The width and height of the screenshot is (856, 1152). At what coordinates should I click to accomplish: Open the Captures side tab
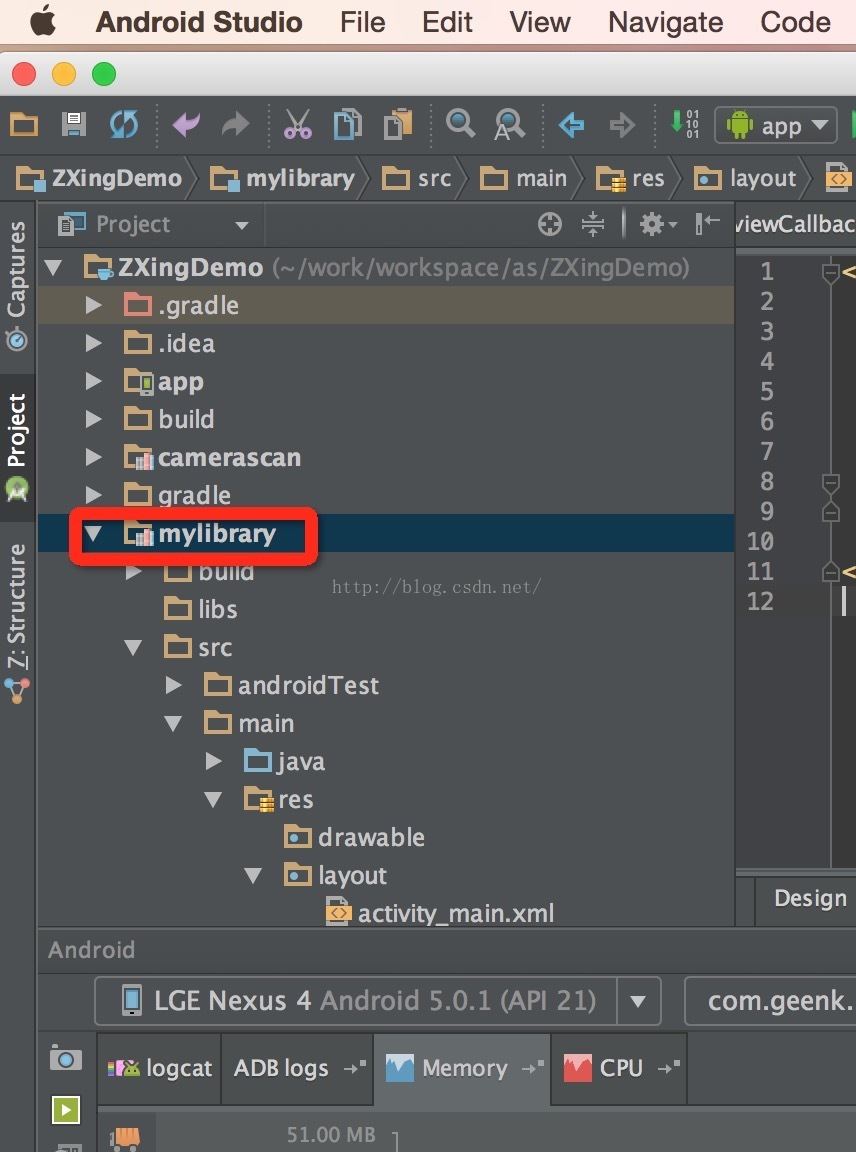pos(17,286)
